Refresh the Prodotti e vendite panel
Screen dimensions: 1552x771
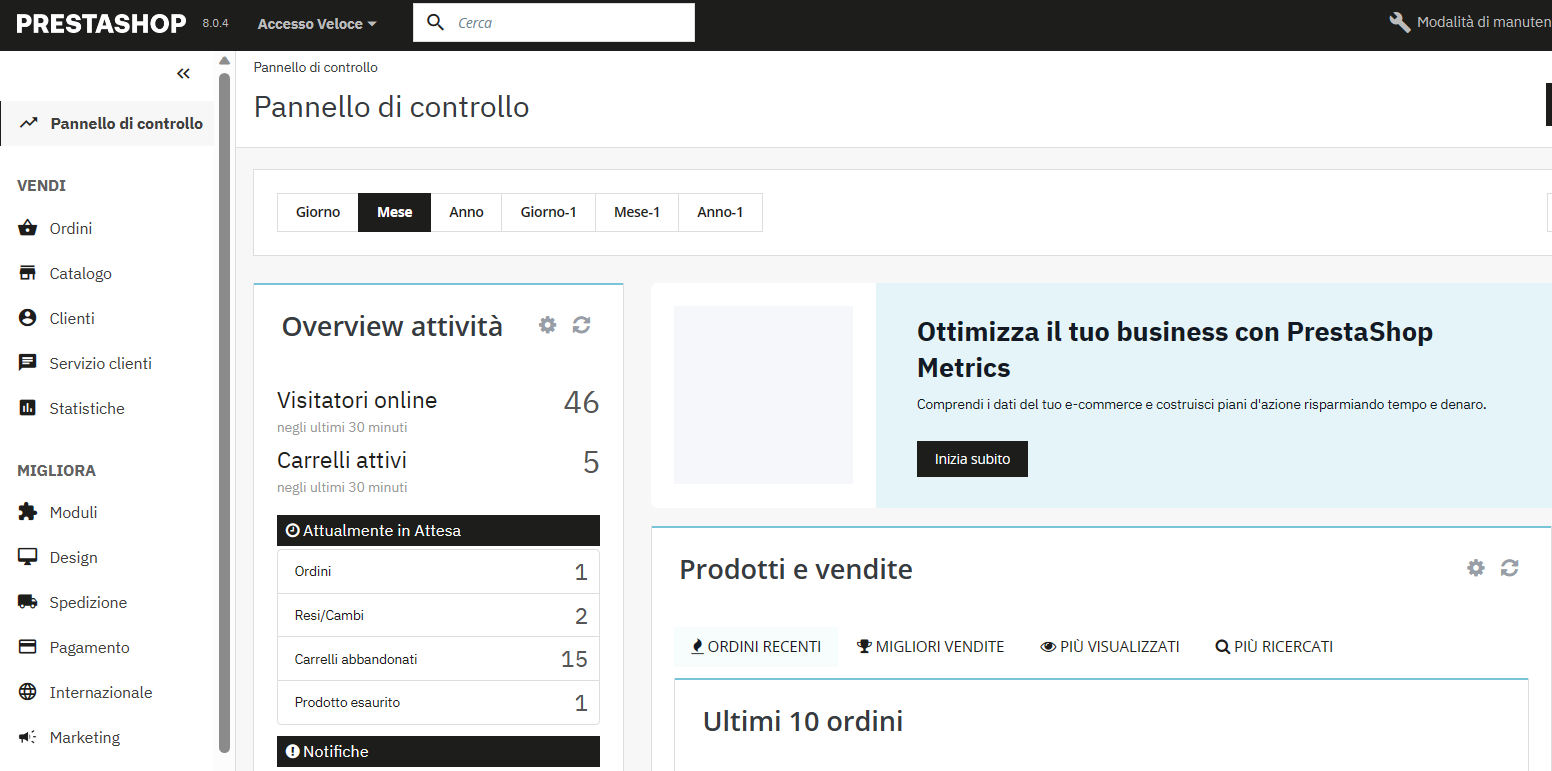[1510, 568]
